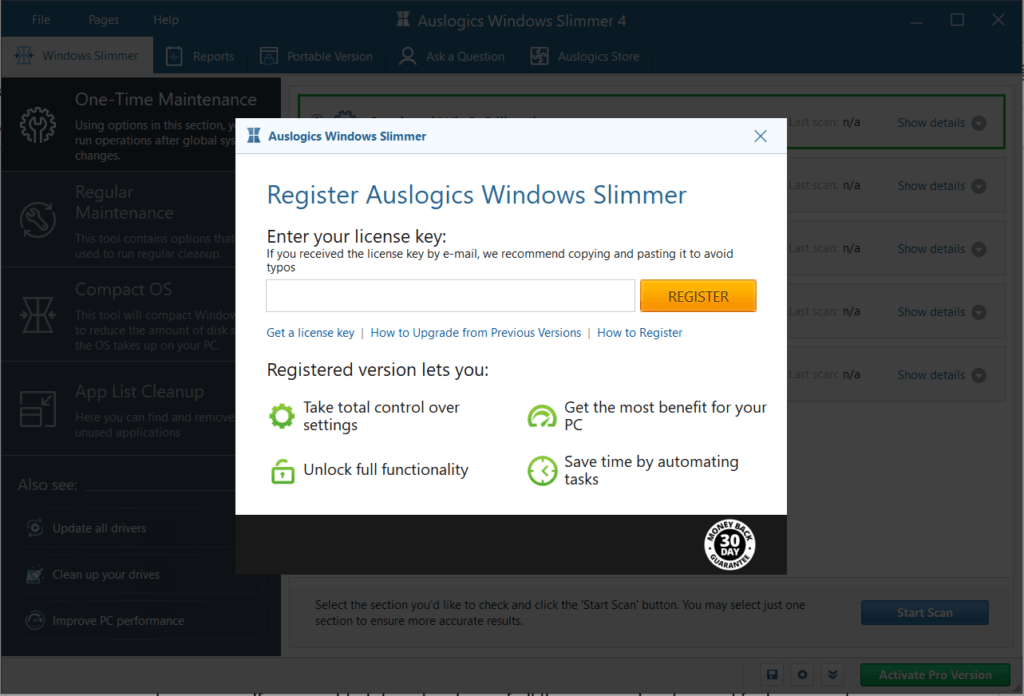
Task: Open the Compact OS tool icon
Action: [38, 315]
